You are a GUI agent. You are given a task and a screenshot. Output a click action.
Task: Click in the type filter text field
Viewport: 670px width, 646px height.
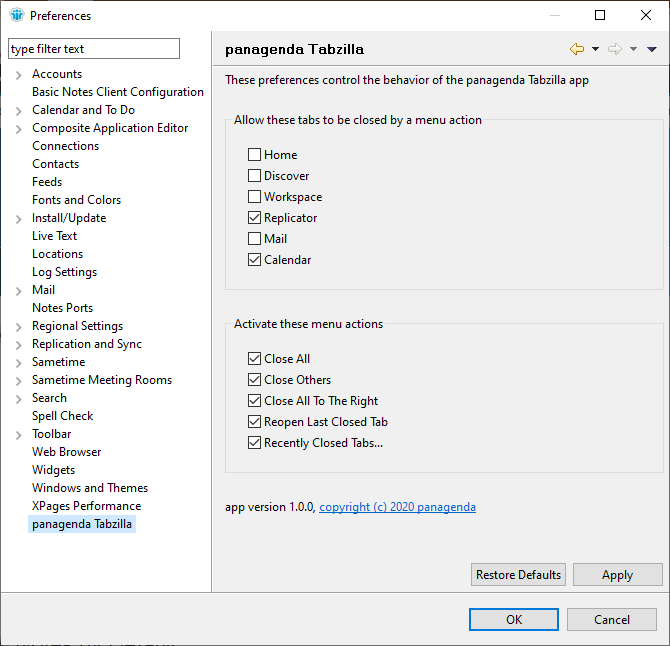[x=93, y=49]
